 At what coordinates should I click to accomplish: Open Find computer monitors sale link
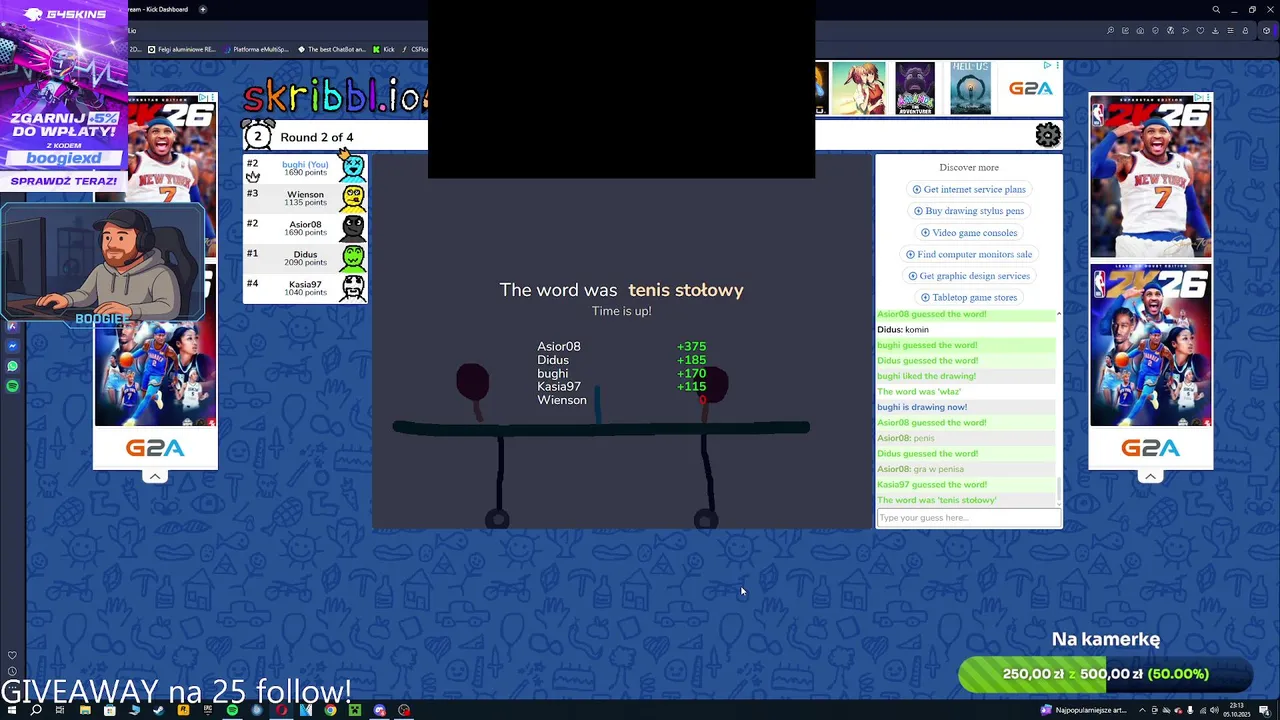coord(969,254)
